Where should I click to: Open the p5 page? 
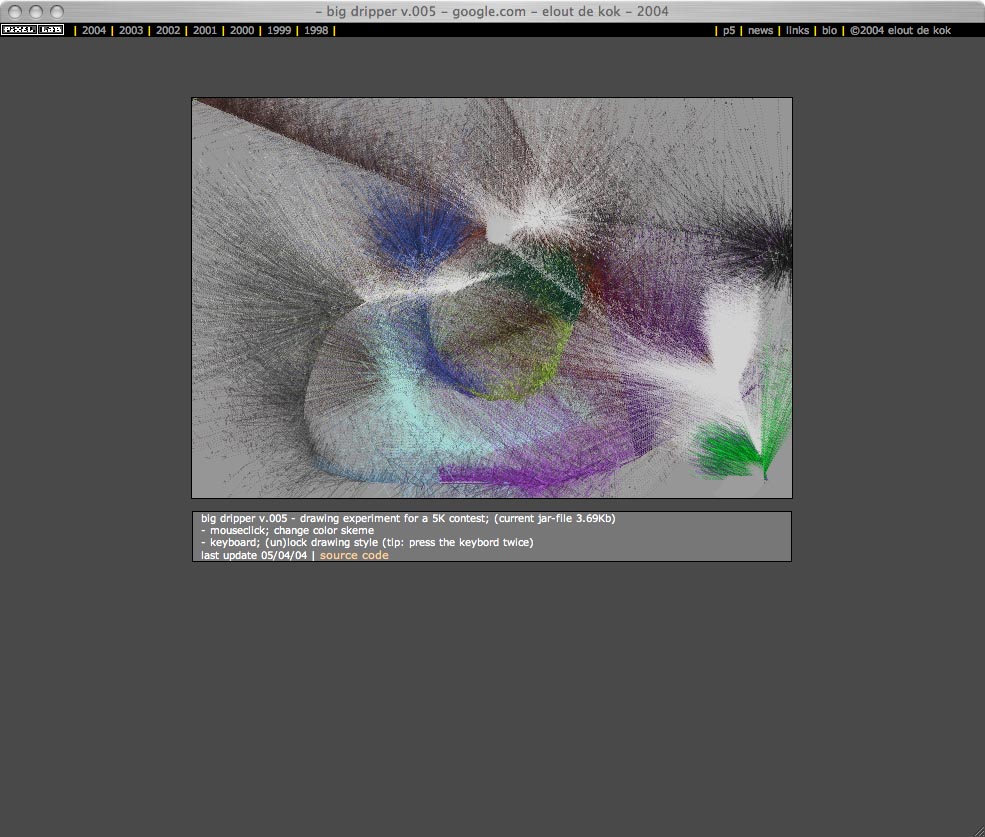pos(729,30)
